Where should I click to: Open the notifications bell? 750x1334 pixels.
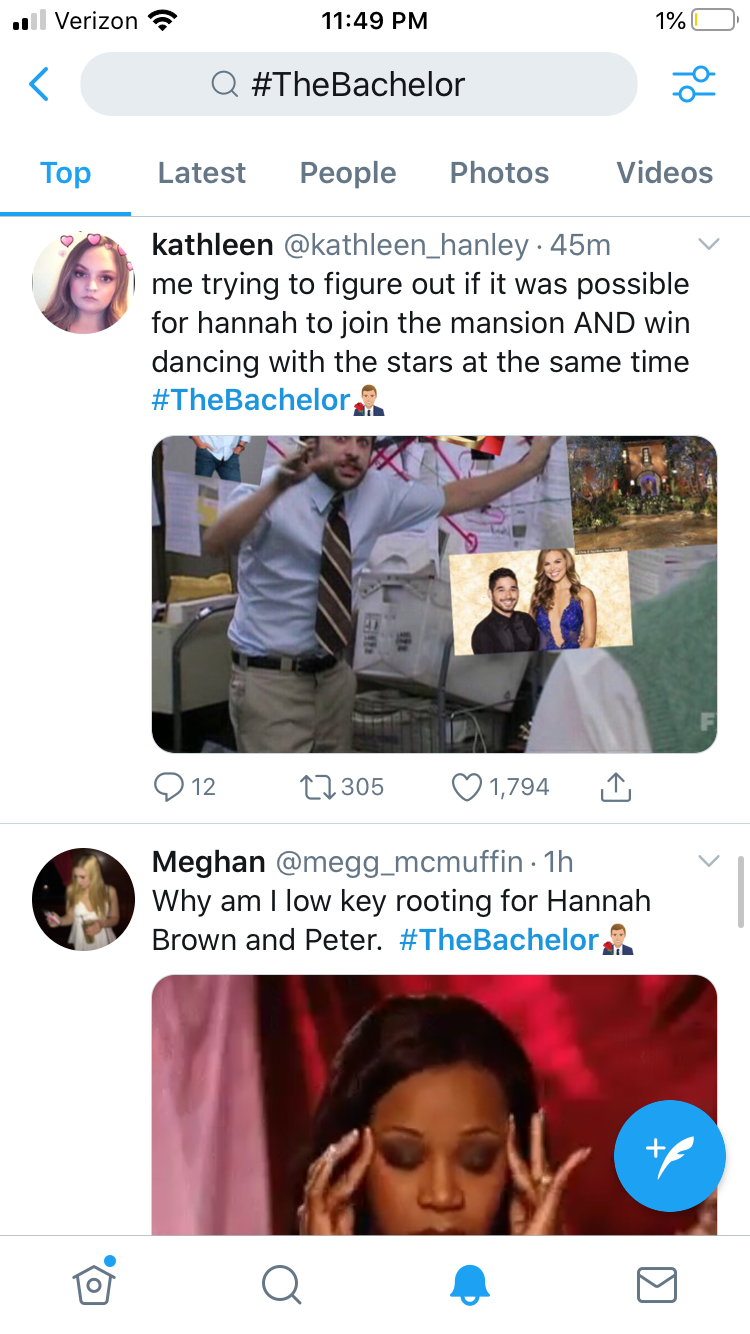tap(469, 1283)
